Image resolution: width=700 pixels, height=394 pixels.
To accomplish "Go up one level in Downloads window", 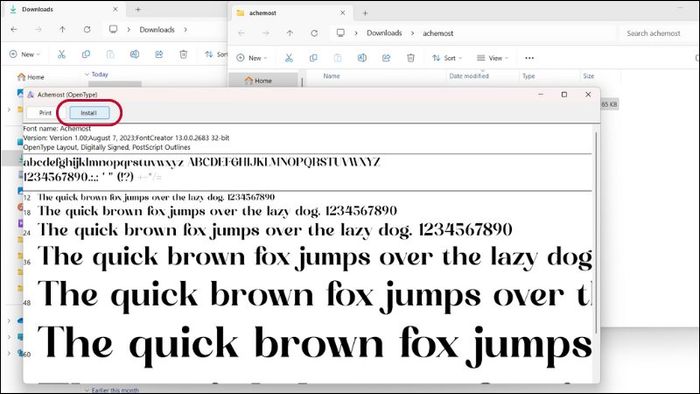I will [x=62, y=29].
